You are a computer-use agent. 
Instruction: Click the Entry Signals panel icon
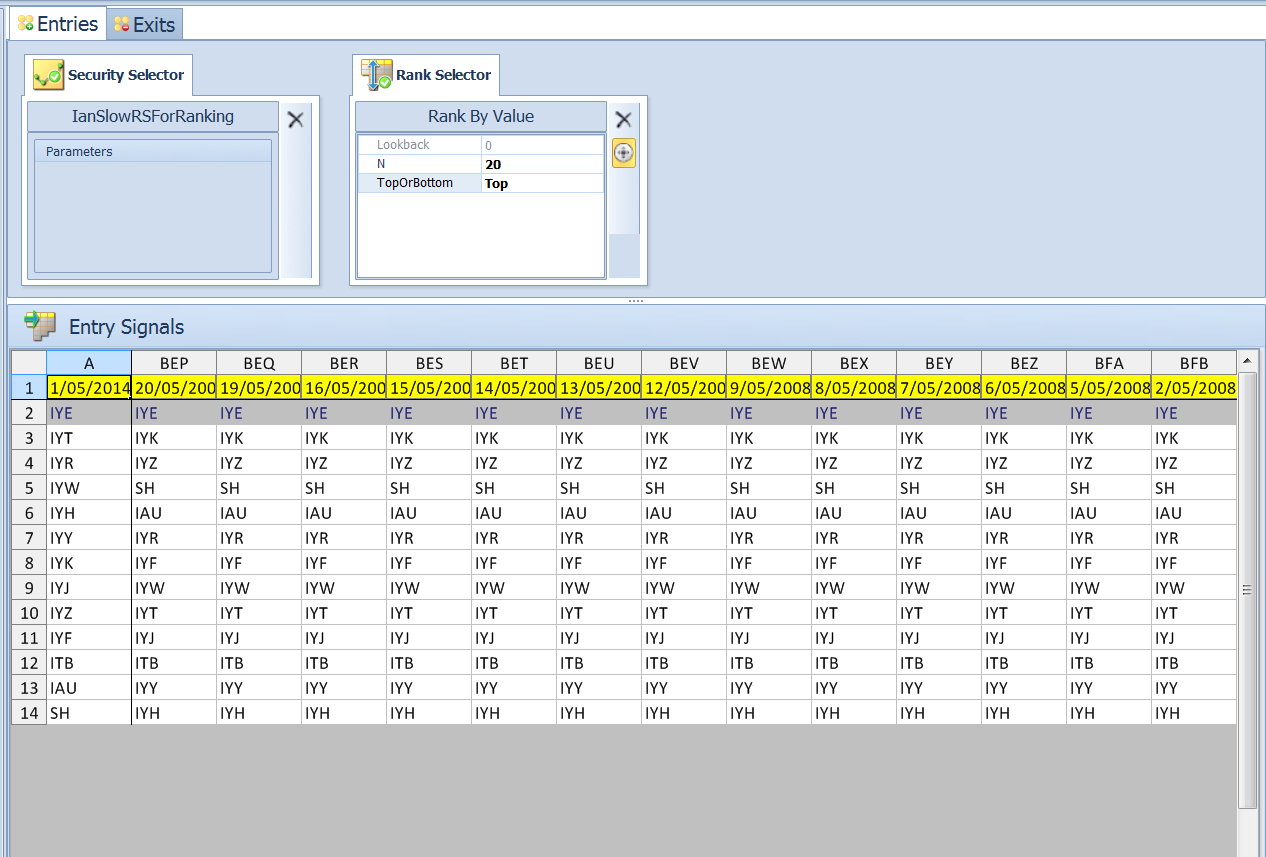tap(41, 326)
